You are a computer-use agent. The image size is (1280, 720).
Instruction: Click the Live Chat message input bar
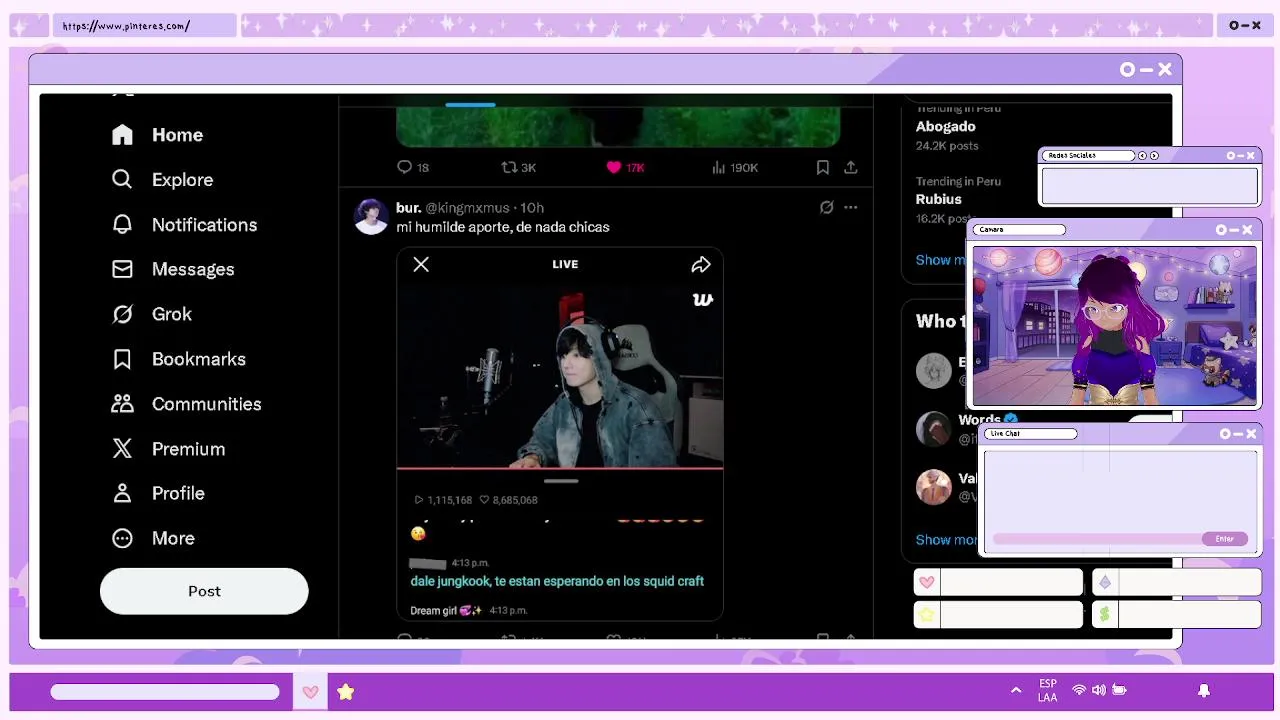(1097, 539)
